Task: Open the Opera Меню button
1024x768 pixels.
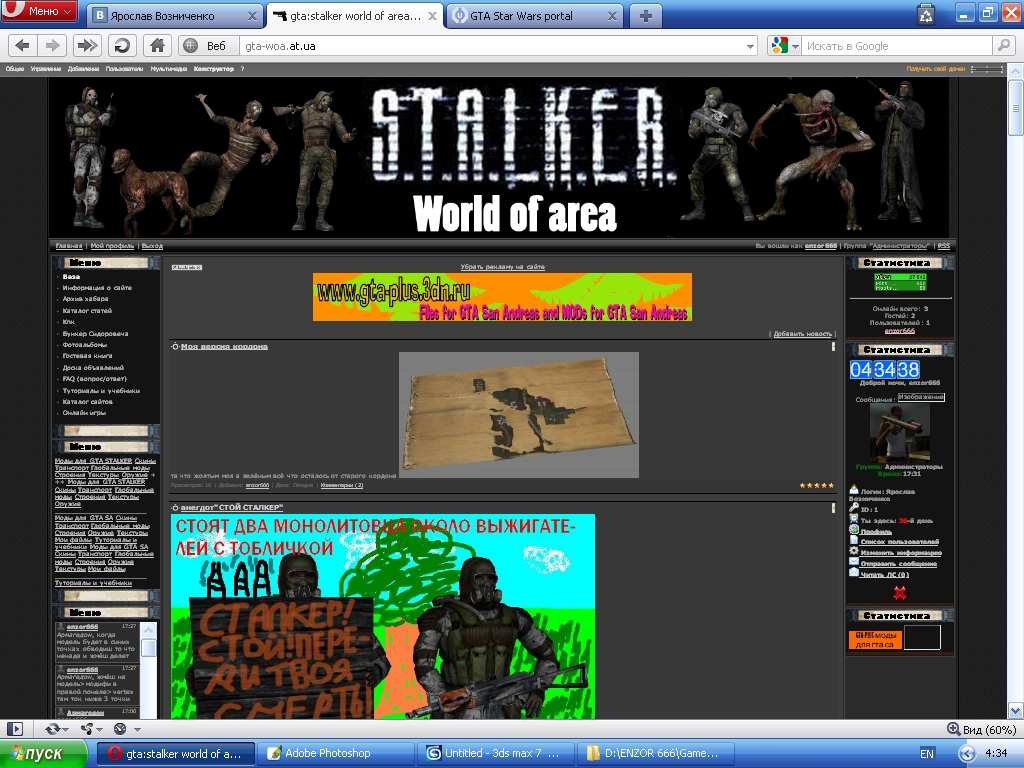Action: [39, 11]
